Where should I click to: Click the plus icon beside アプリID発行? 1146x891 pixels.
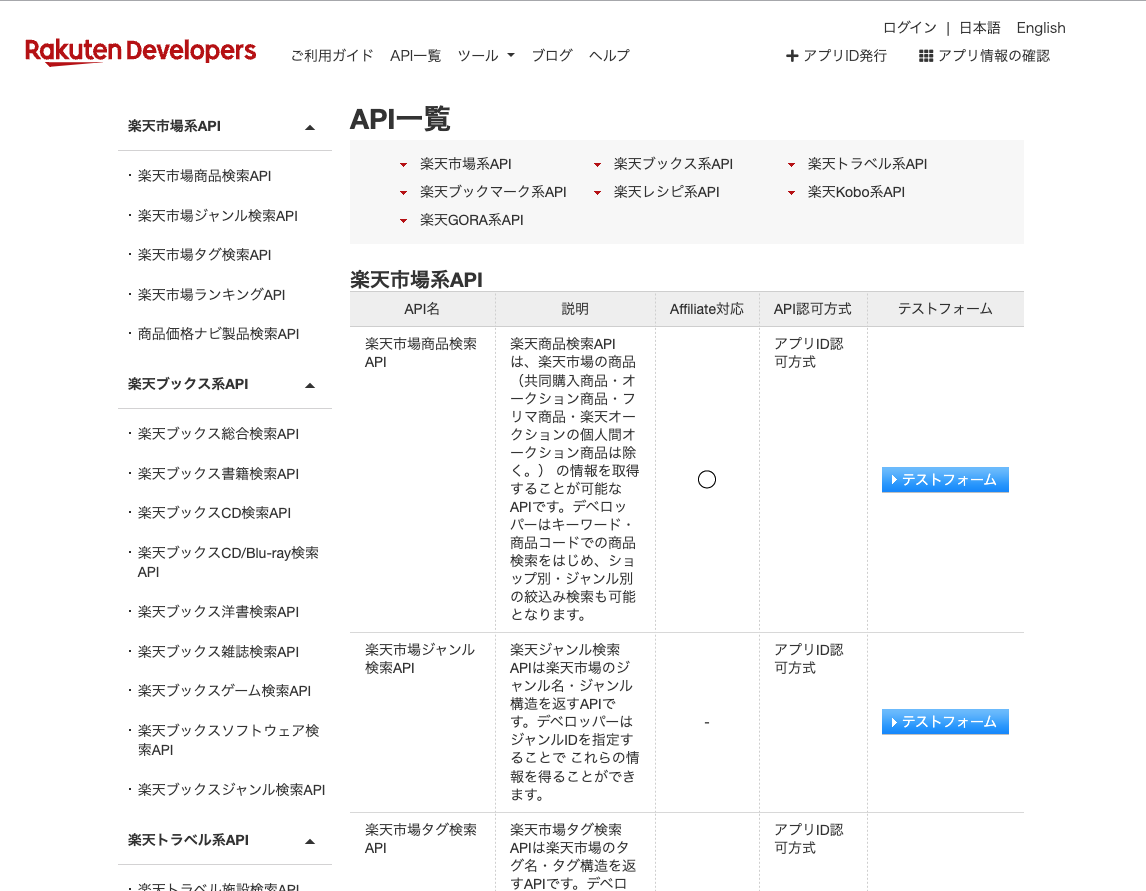point(792,56)
